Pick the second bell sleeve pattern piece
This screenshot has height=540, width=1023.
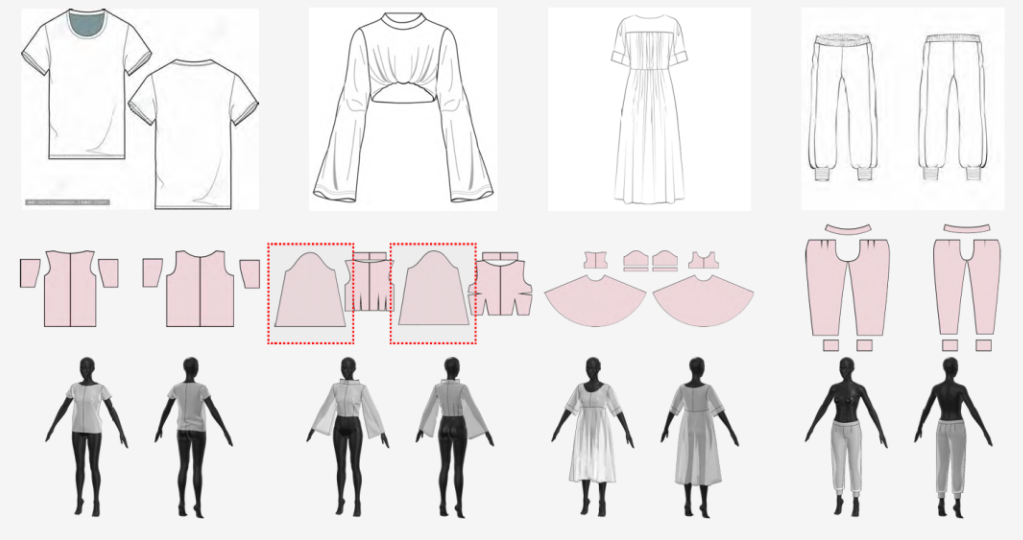coord(433,287)
